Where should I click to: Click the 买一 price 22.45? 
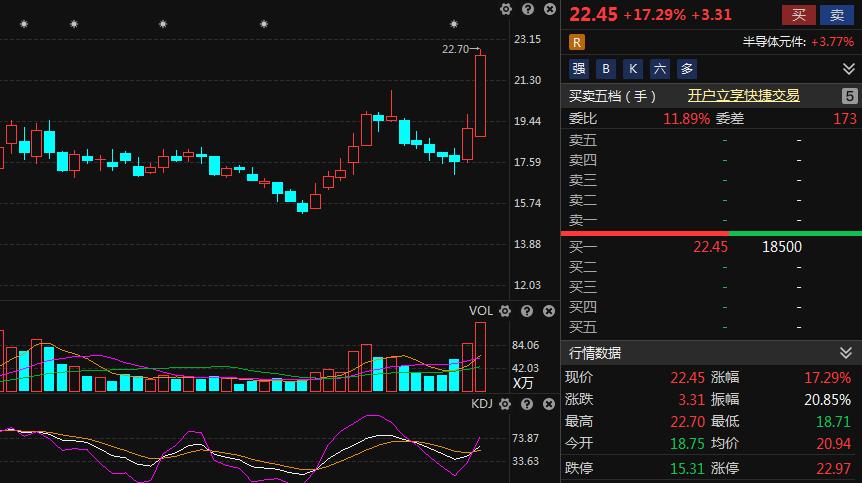(x=710, y=247)
